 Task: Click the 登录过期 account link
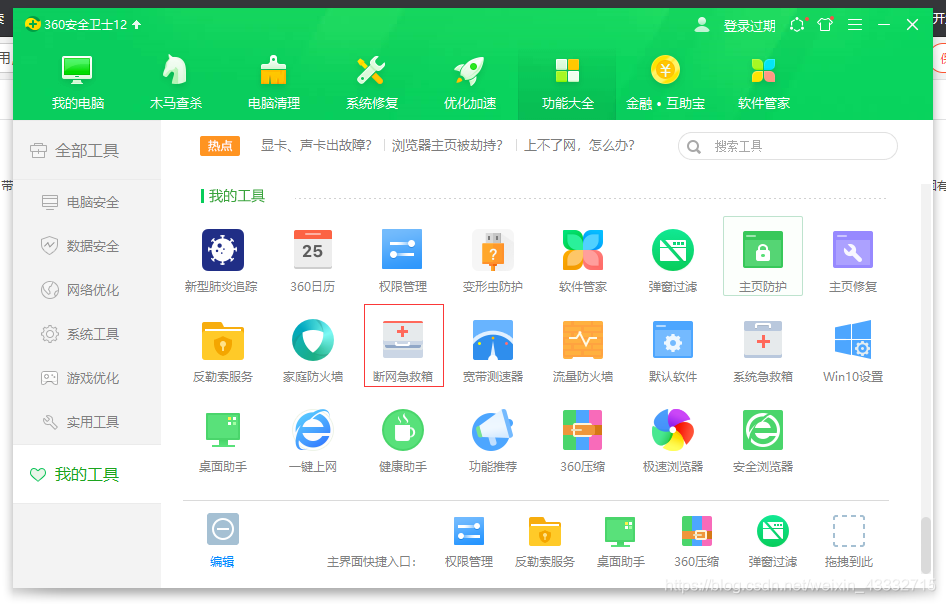(749, 25)
